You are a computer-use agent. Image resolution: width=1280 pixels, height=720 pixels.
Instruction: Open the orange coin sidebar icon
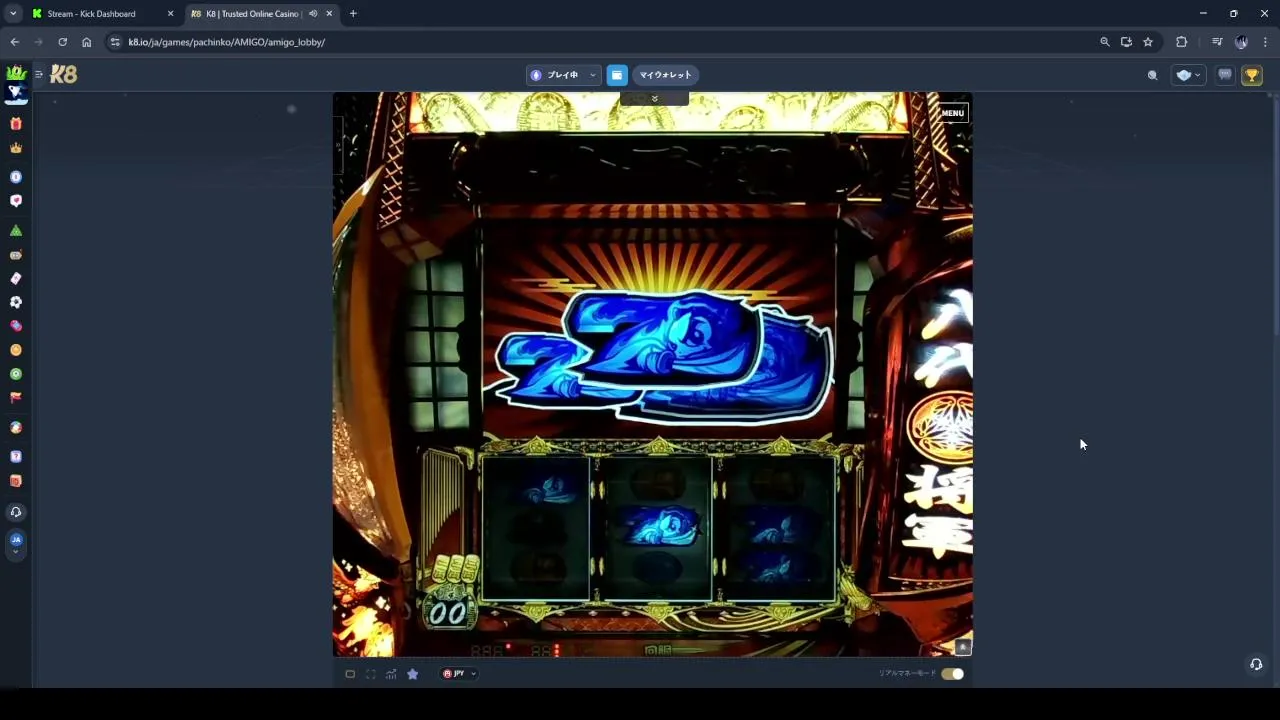(x=16, y=350)
